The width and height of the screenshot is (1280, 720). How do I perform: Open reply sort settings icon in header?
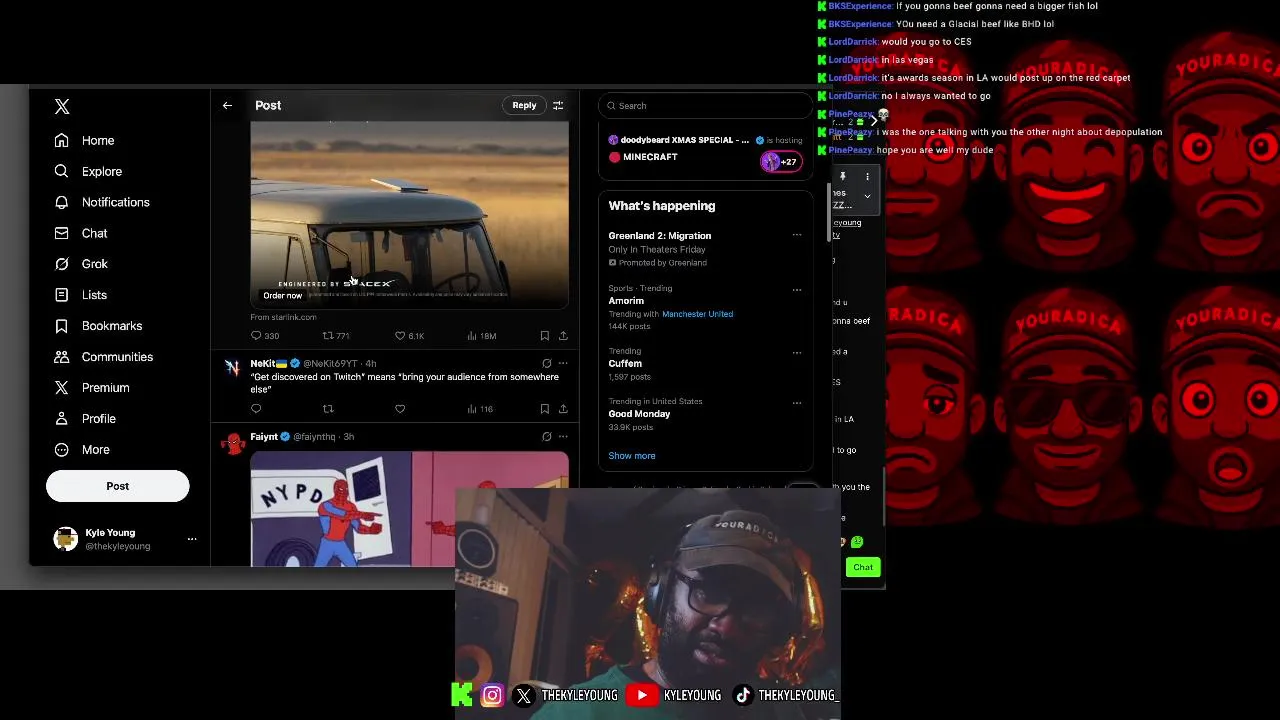pos(558,105)
